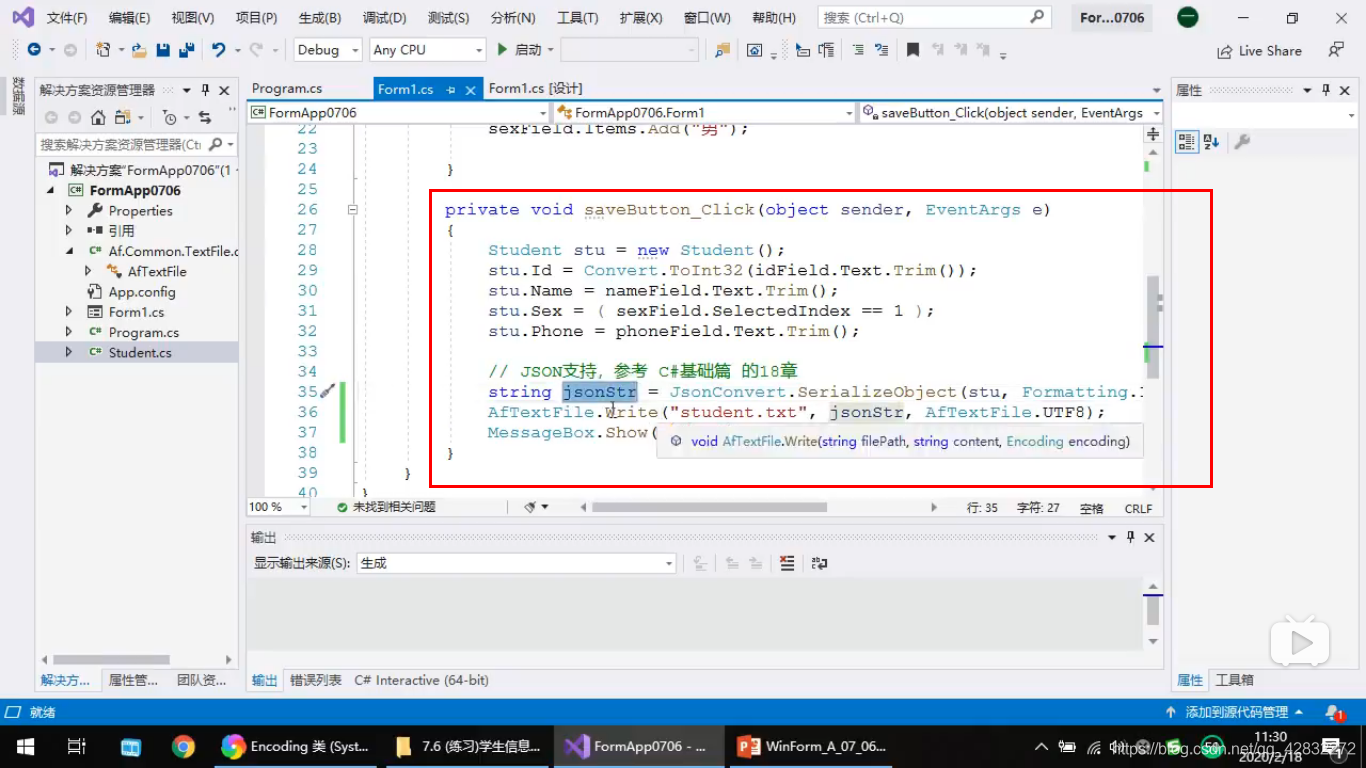Image resolution: width=1366 pixels, height=768 pixels.
Task: Open the 文件(F) menu
Action: pyautogui.click(x=67, y=18)
